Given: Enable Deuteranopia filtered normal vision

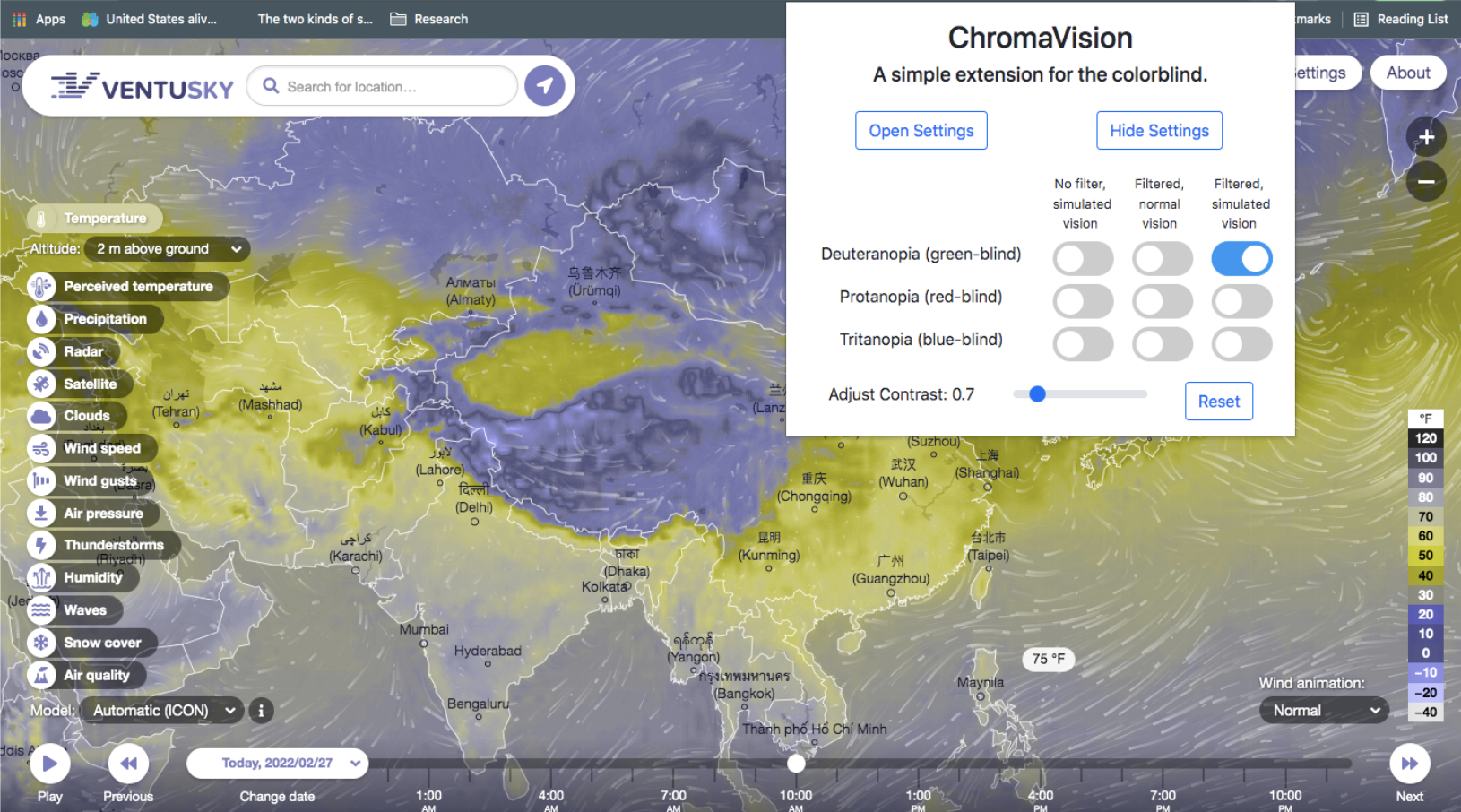Looking at the screenshot, I should coord(1163,259).
